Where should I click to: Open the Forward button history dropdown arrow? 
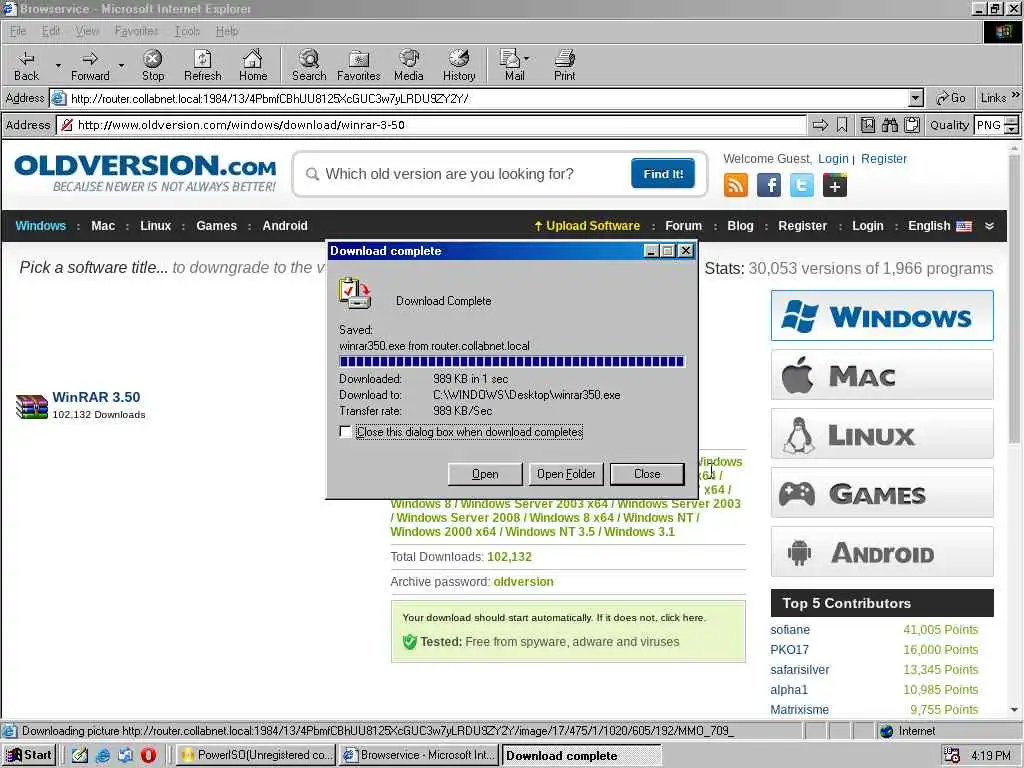121,65
